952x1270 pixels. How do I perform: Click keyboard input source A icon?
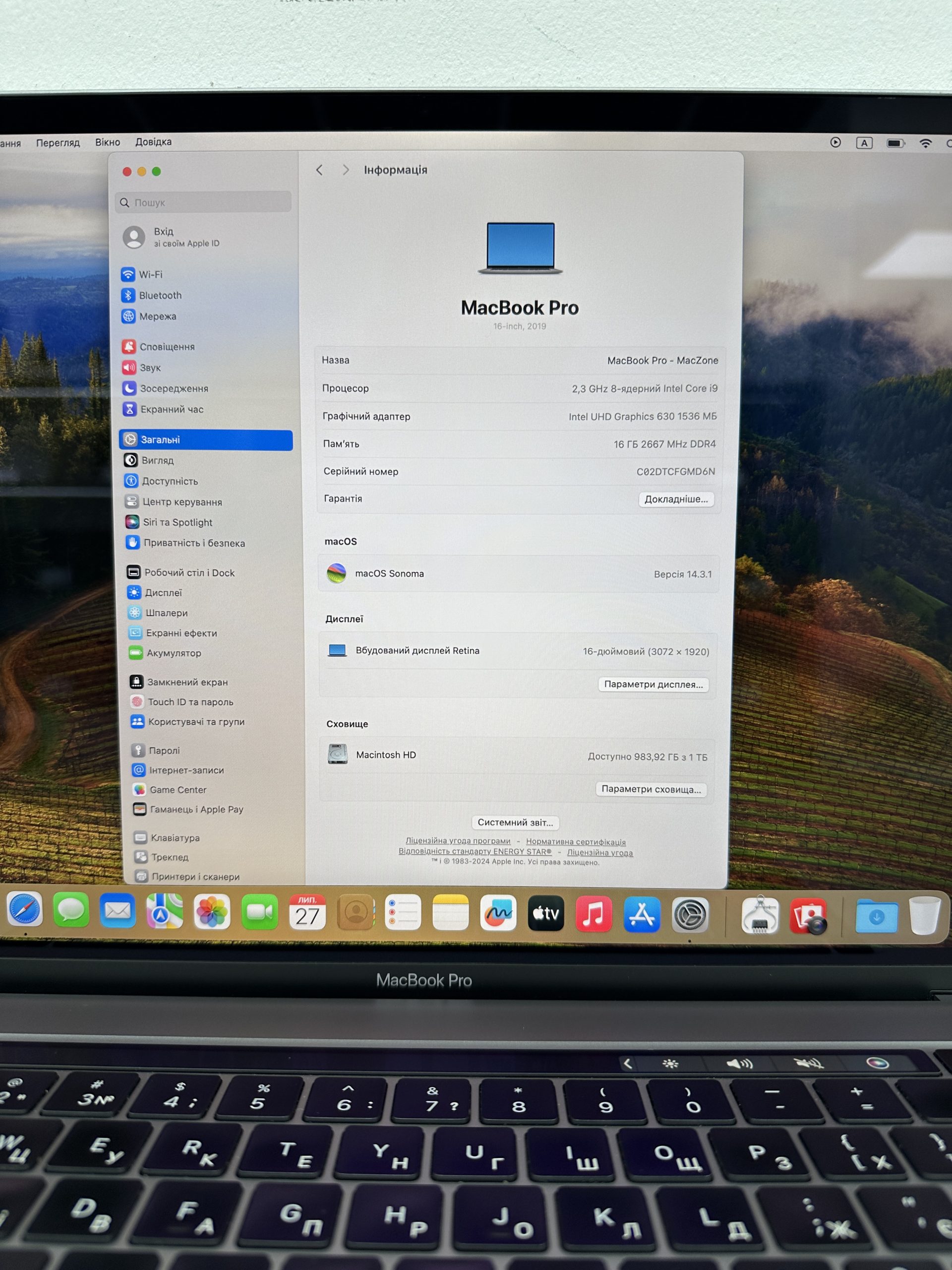864,143
